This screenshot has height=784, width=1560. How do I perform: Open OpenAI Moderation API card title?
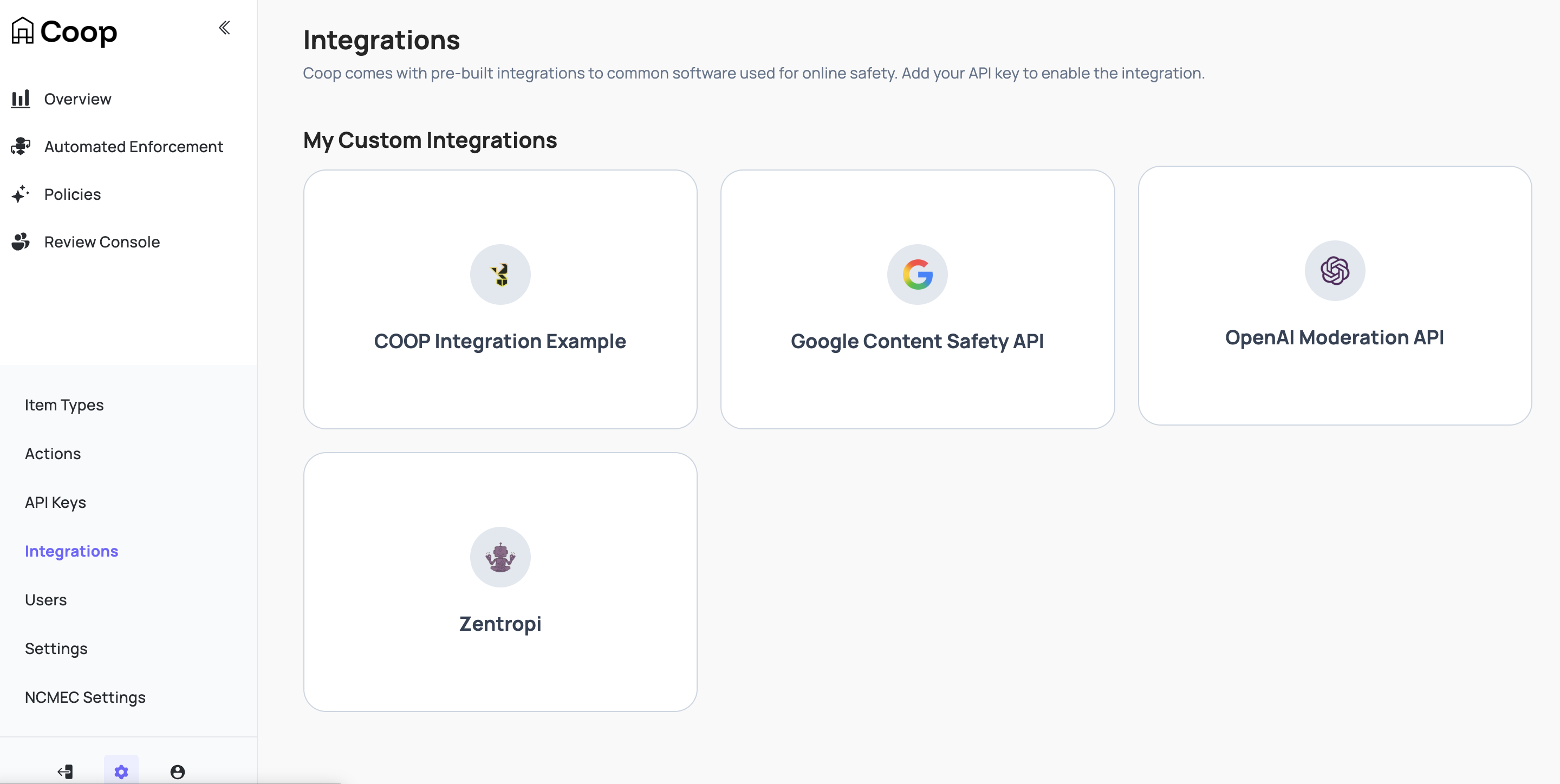coord(1335,337)
